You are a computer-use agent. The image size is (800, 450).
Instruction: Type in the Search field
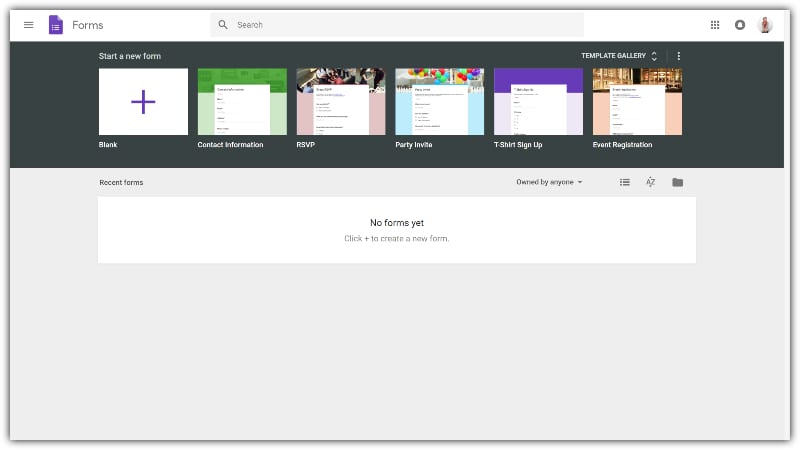(x=400, y=25)
